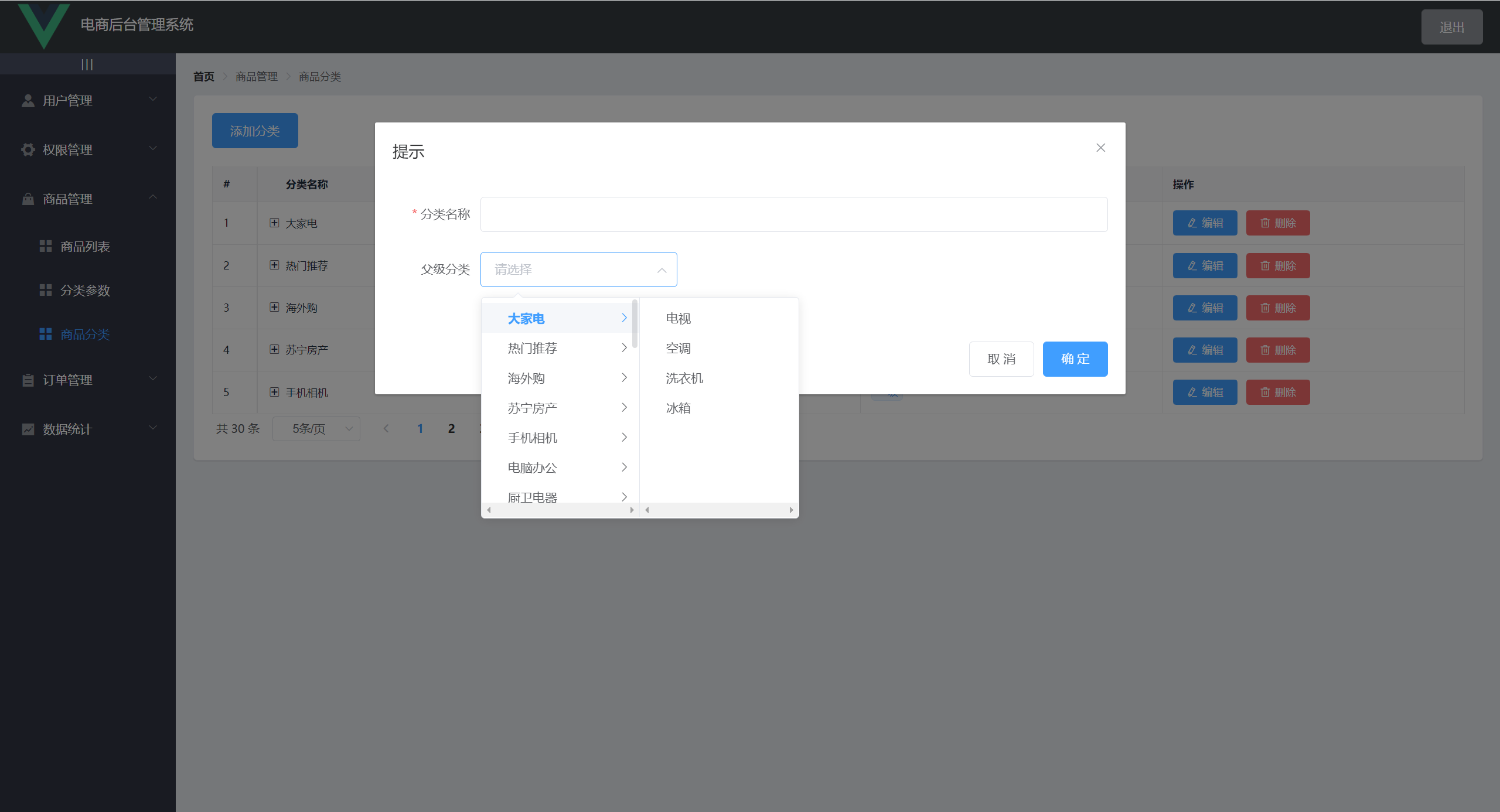Viewport: 1500px width, 812px height.
Task: Expand the 手机相机 table row plus icon
Action: coord(274,392)
